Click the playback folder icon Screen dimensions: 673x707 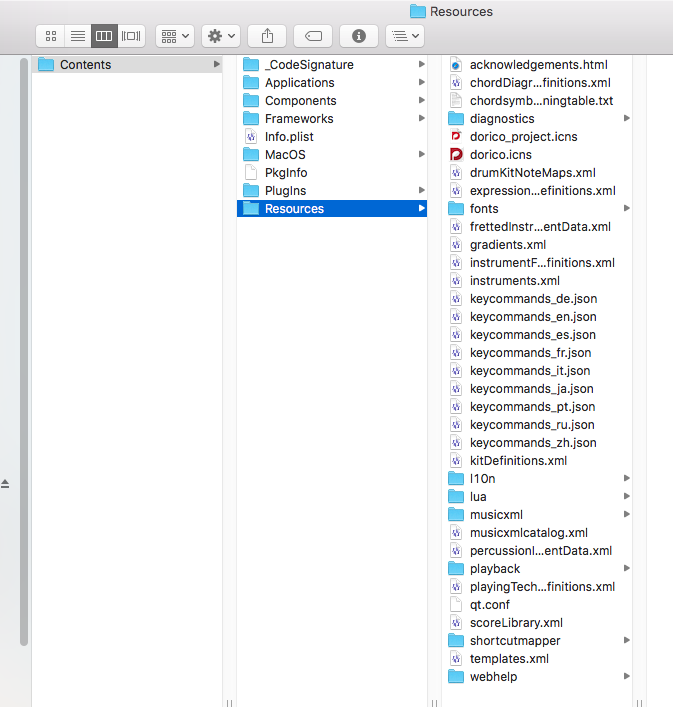tap(456, 569)
